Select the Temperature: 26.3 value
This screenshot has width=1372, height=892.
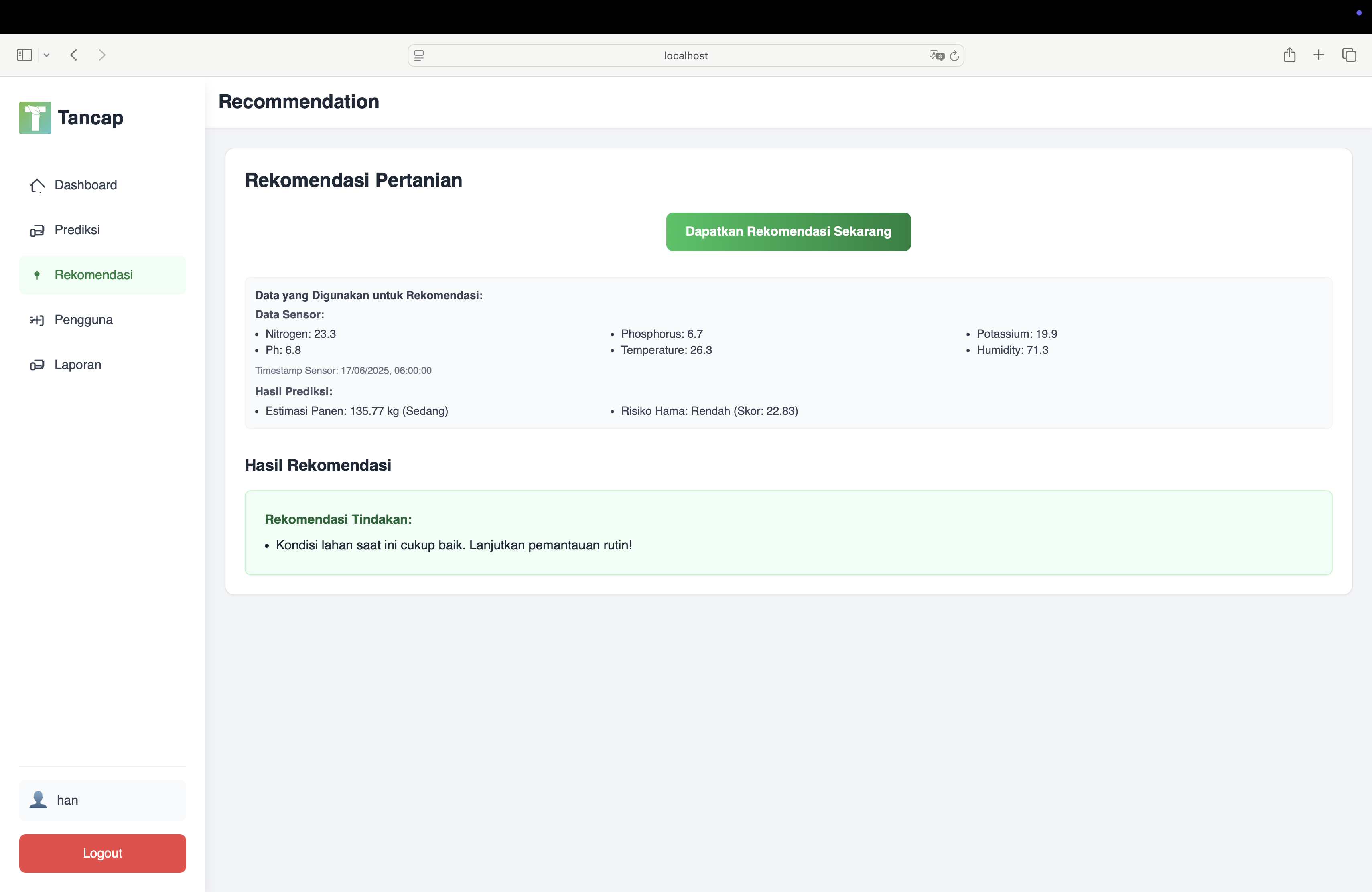(x=666, y=350)
